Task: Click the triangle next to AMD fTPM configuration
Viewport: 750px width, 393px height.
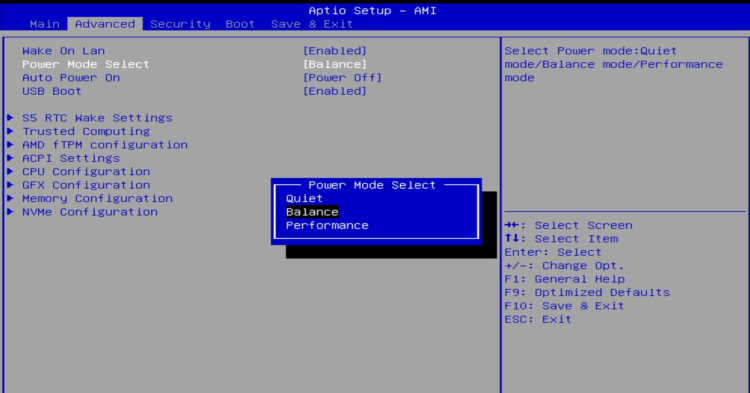Action: (x=10, y=144)
